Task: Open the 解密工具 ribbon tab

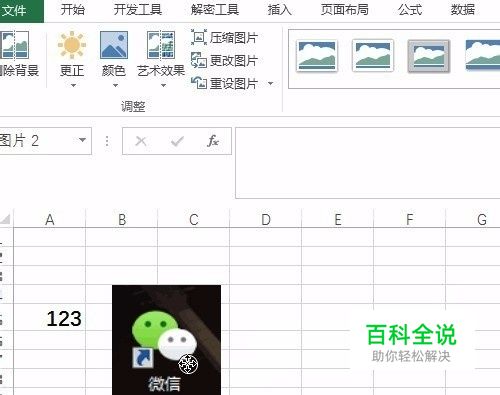Action: 215,10
